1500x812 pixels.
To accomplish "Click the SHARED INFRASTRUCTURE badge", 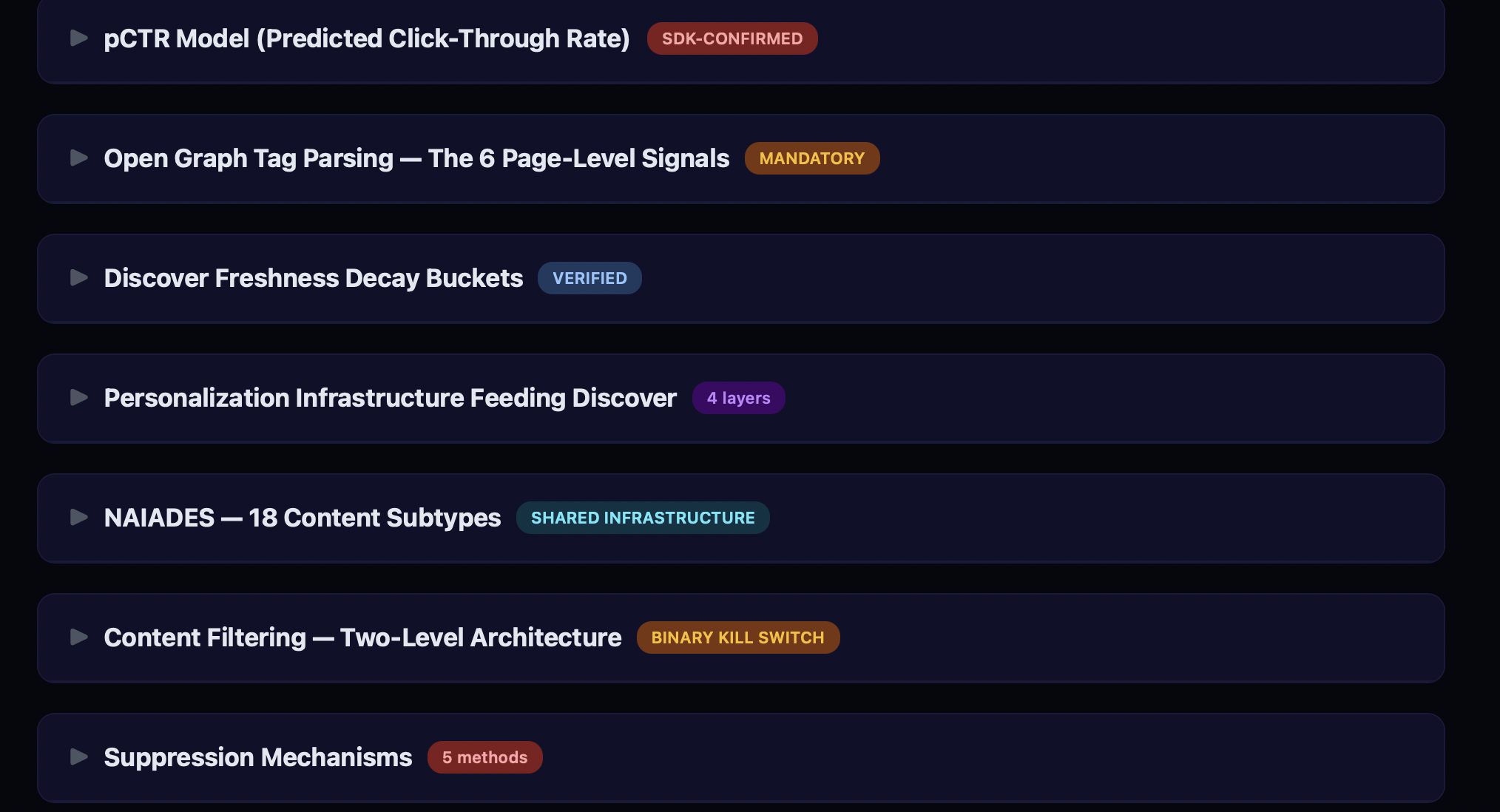I will [x=643, y=518].
